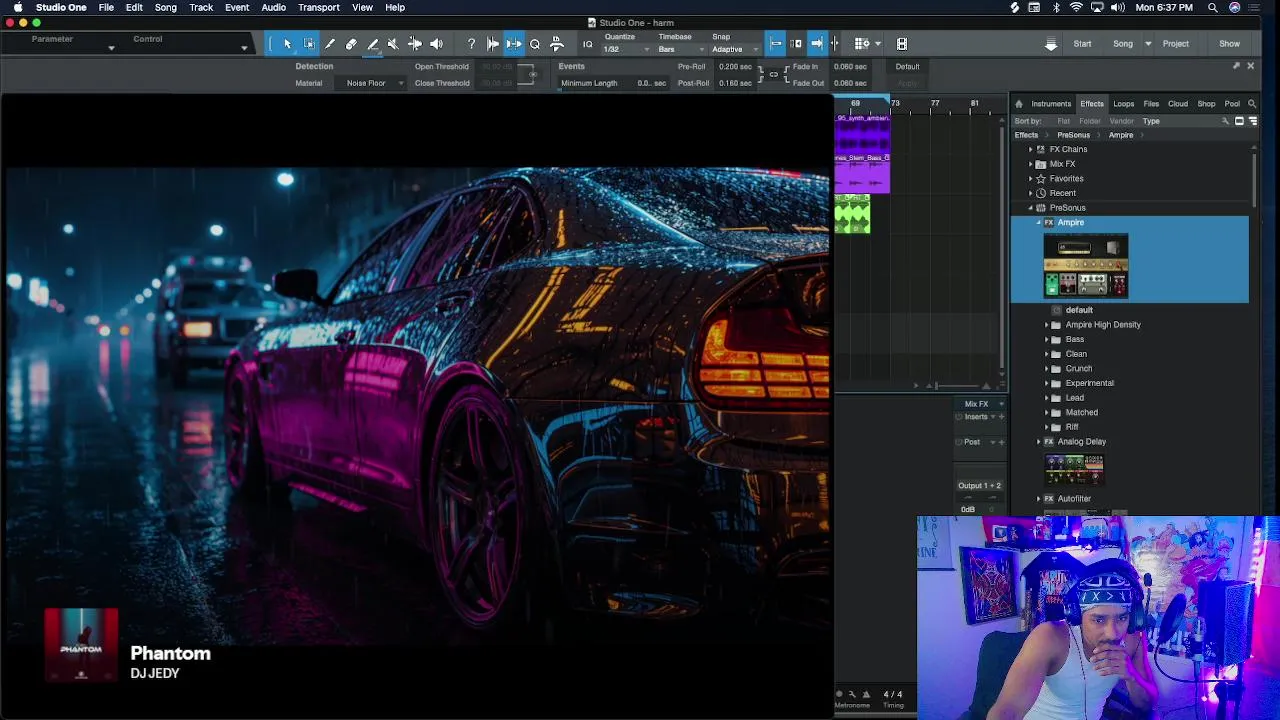Collapse the PreSonus vendor node

click(1031, 208)
